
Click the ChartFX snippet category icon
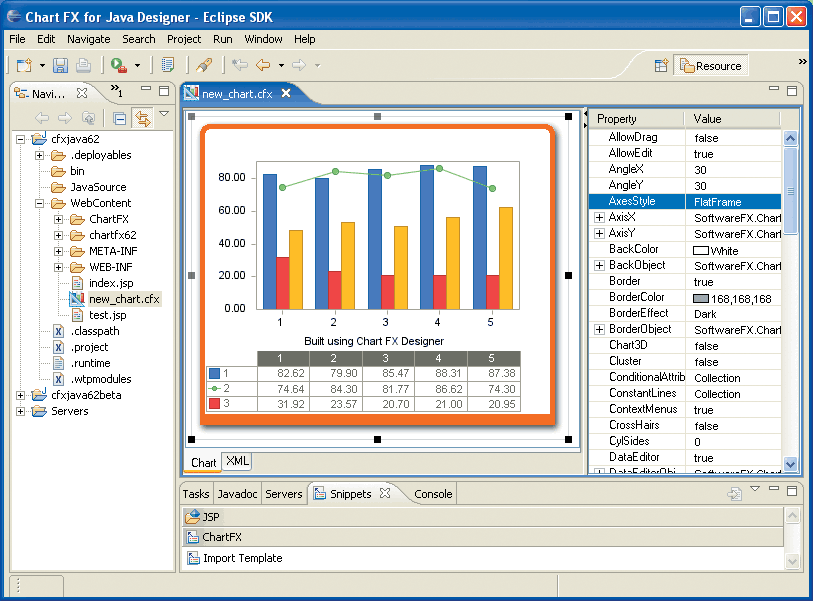pyautogui.click(x=193, y=537)
